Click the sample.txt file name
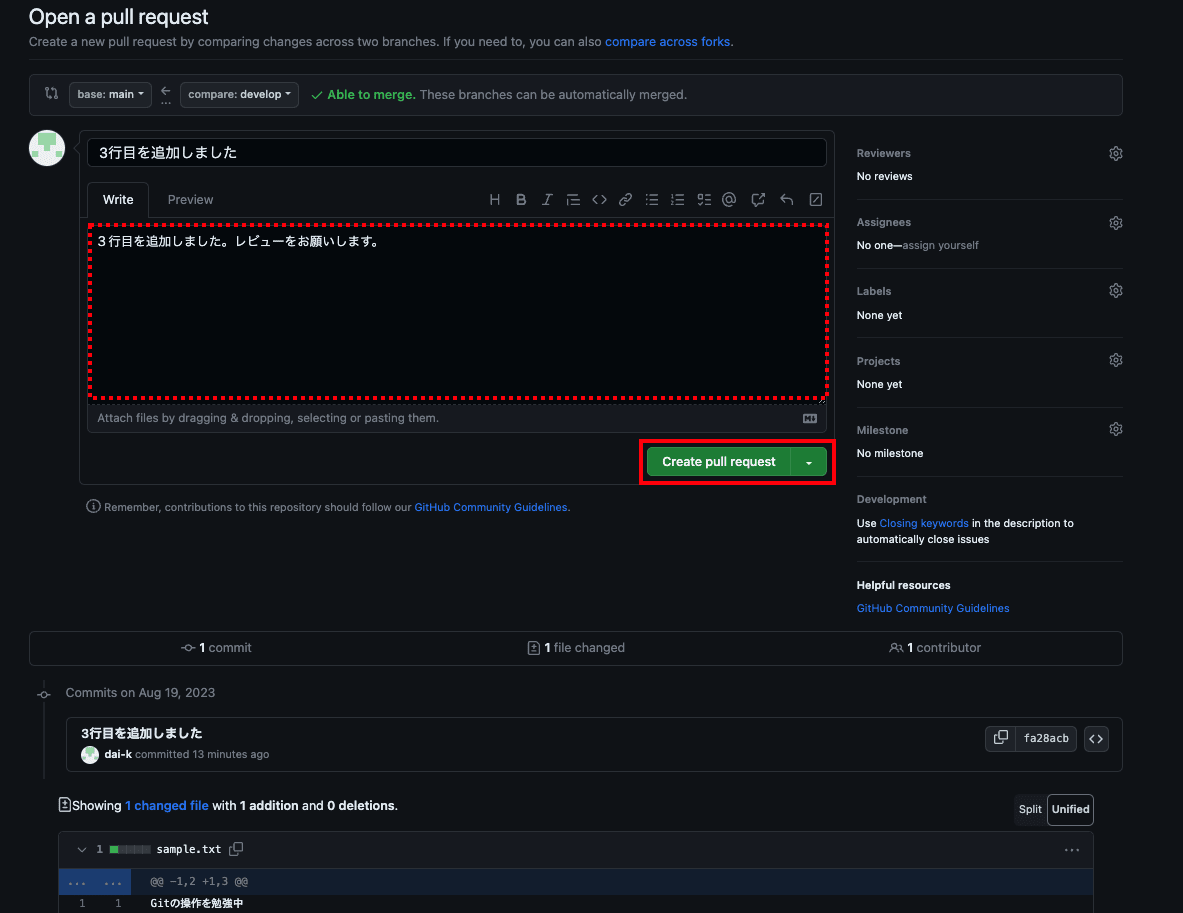Viewport: 1183px width, 913px height. (189, 849)
